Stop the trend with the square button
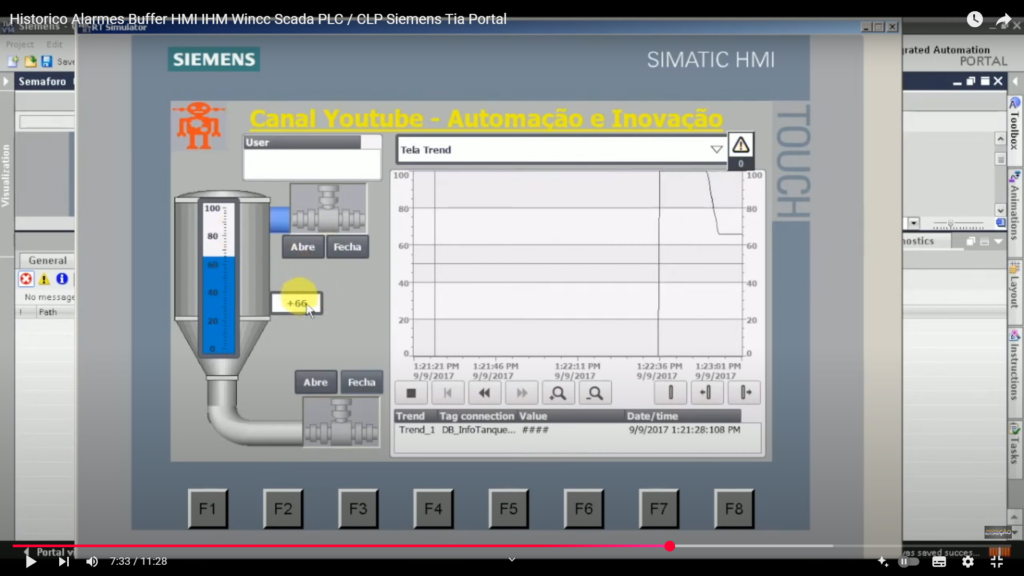This screenshot has width=1024, height=576. [411, 393]
